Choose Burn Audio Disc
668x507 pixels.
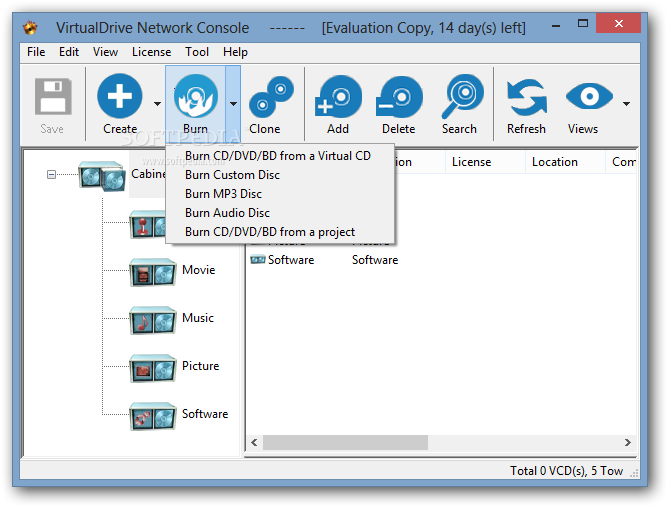[280, 213]
